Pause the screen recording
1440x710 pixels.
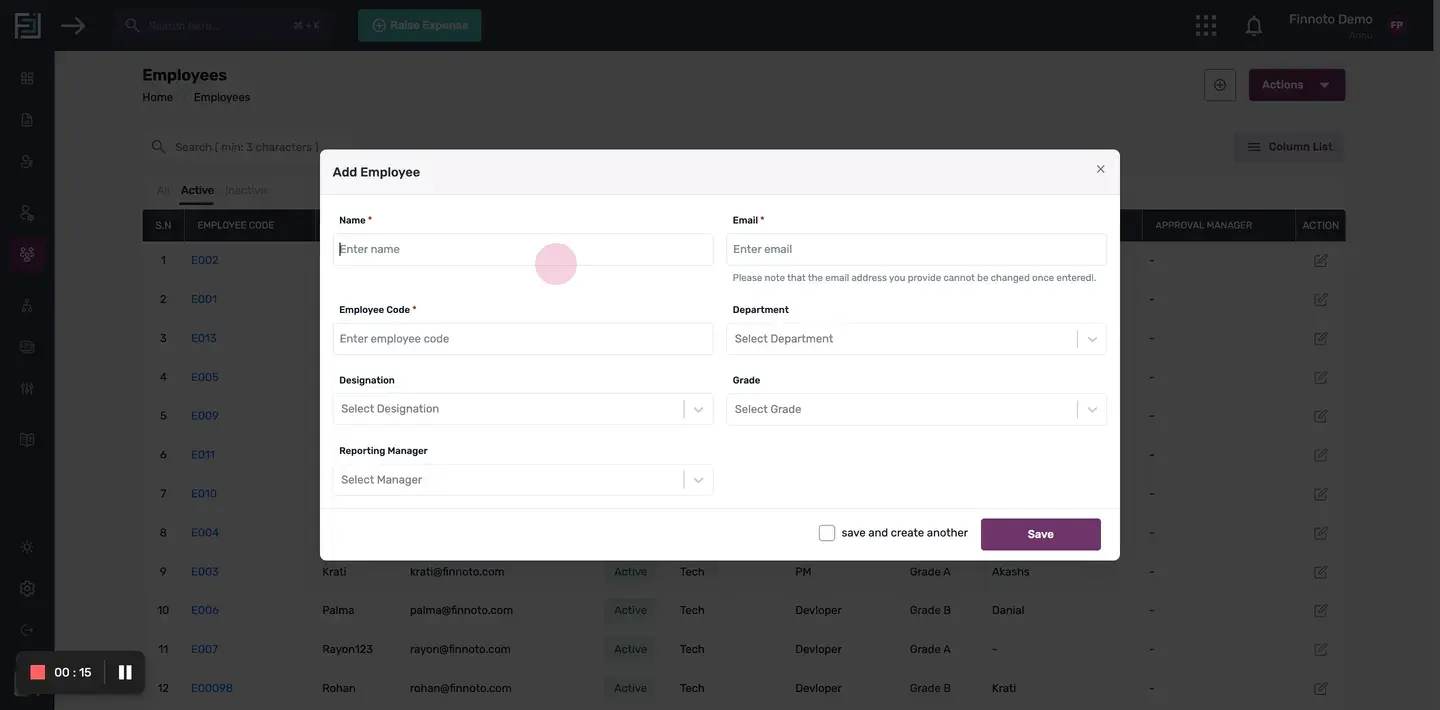point(125,672)
